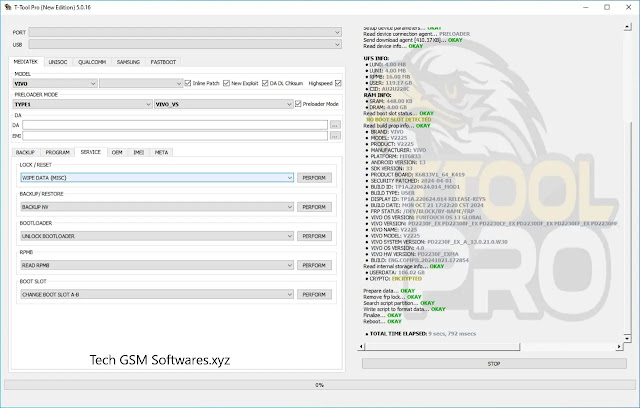The image size is (640, 408).
Task: Perform the Backup / Restore operation
Action: pos(314,207)
